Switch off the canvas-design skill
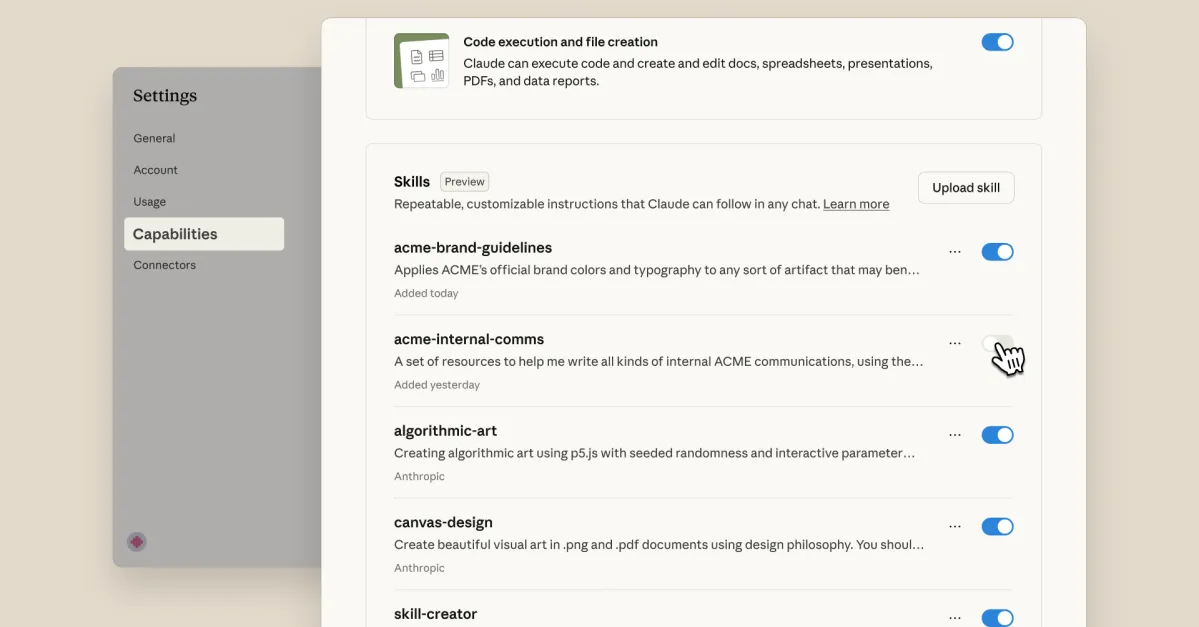Screen dimensions: 1199x627 point(997,526)
